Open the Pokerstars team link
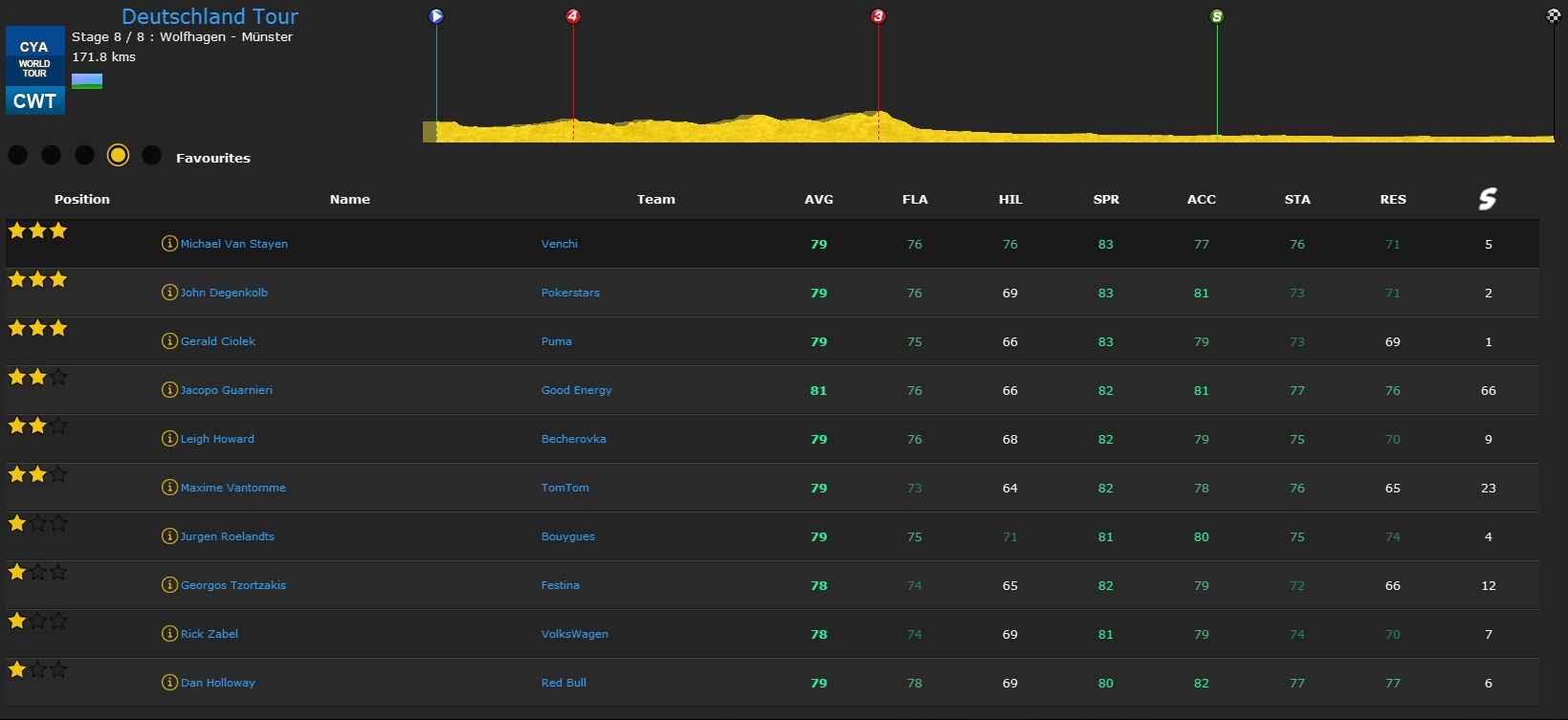The height and width of the screenshot is (720, 1568). coord(570,293)
